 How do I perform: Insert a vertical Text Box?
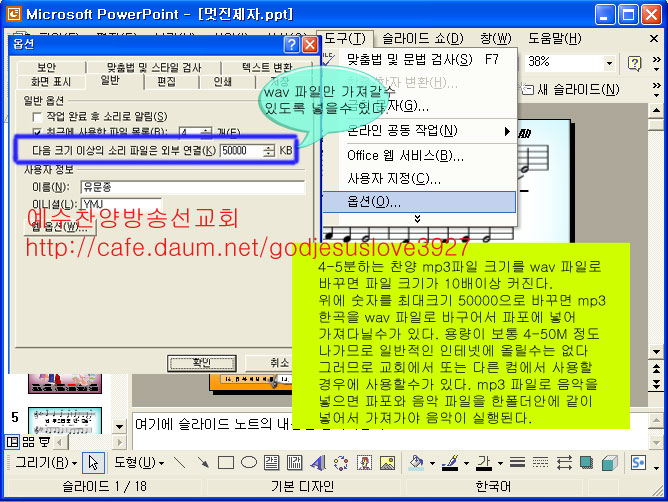point(294,462)
